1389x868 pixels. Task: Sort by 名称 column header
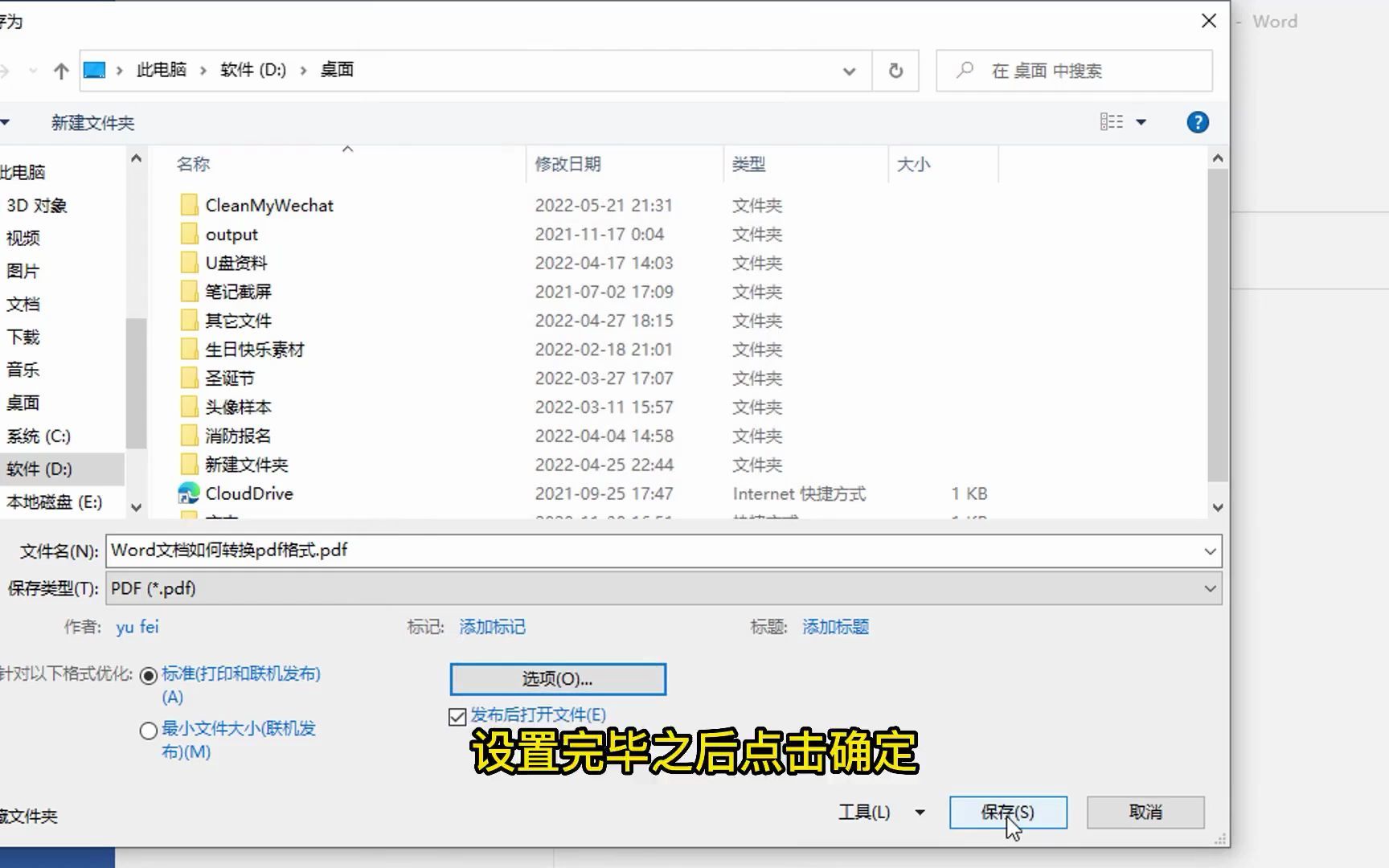pos(193,164)
